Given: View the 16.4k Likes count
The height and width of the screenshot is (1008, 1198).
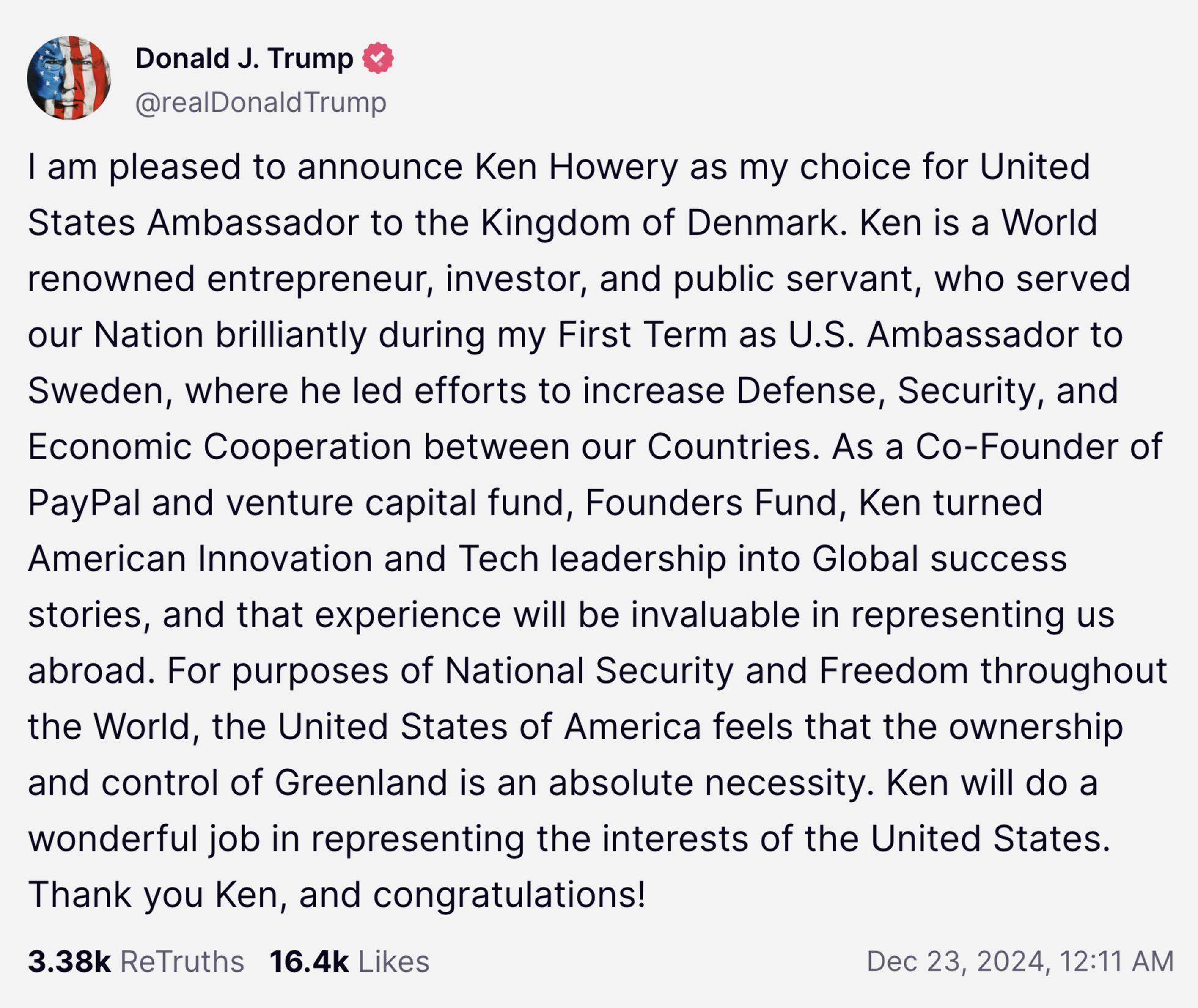Looking at the screenshot, I should (x=309, y=961).
